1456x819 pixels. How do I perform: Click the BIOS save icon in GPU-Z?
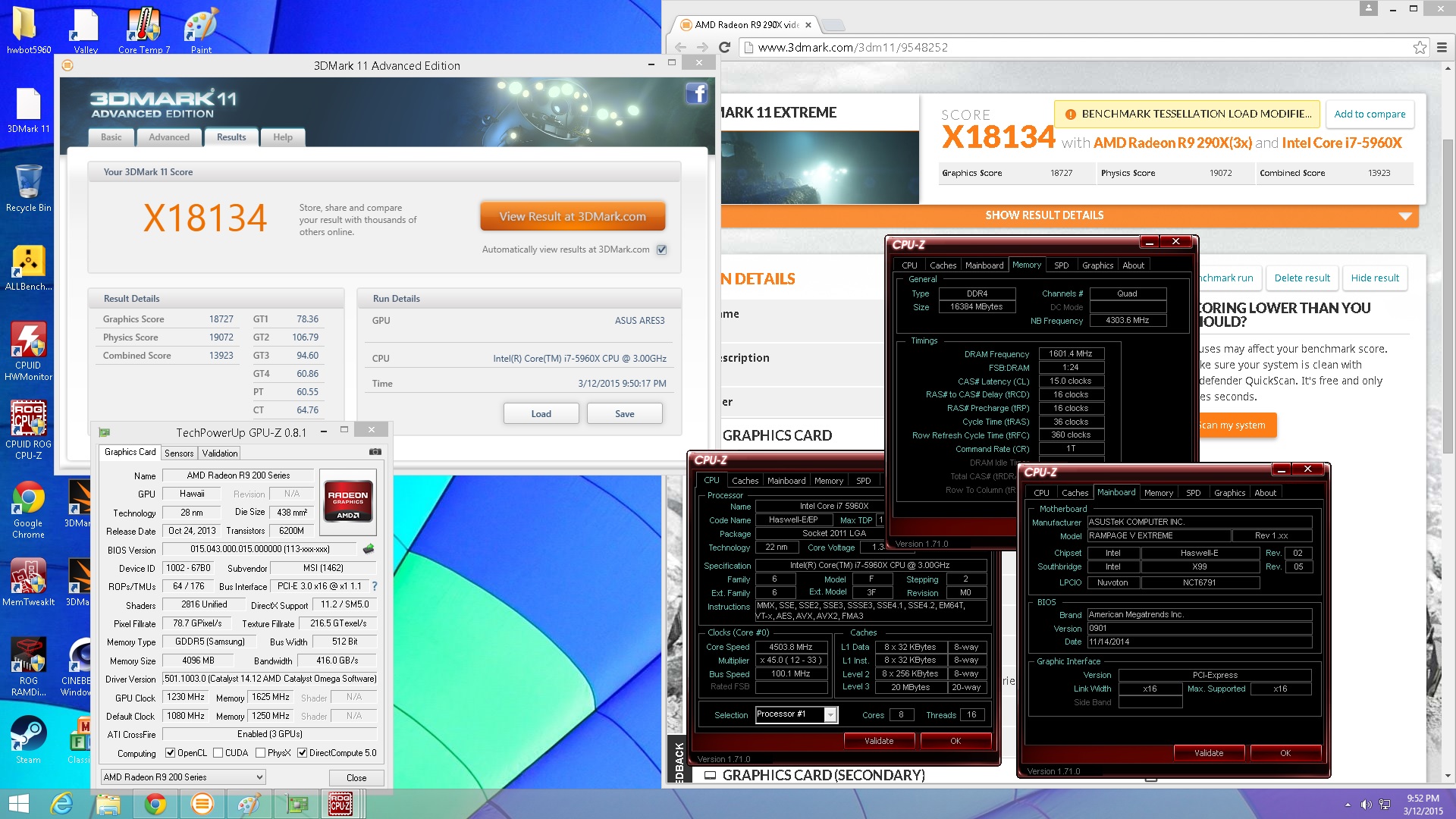point(369,548)
